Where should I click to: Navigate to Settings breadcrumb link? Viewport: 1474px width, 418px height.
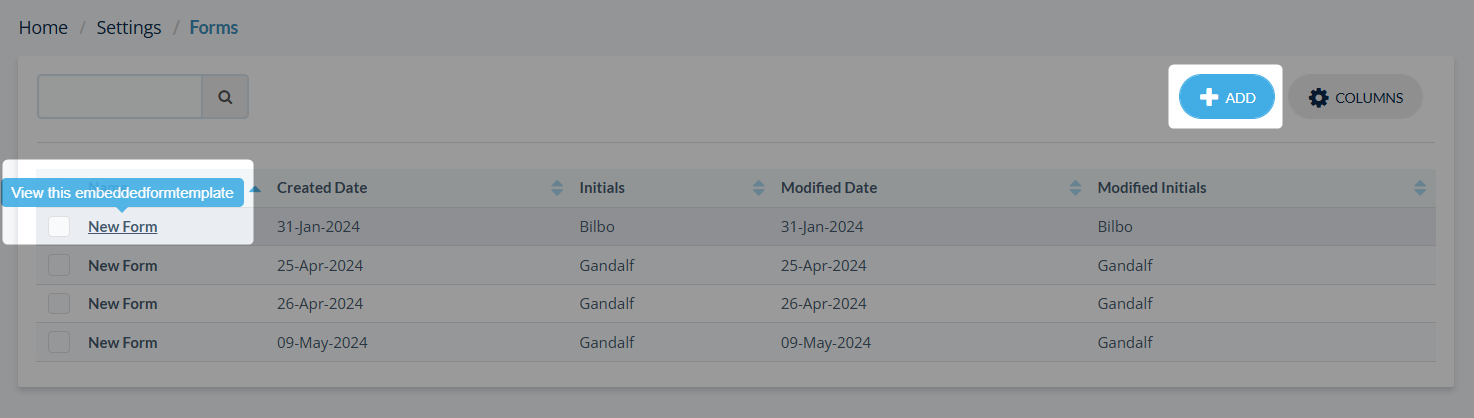[x=128, y=27]
